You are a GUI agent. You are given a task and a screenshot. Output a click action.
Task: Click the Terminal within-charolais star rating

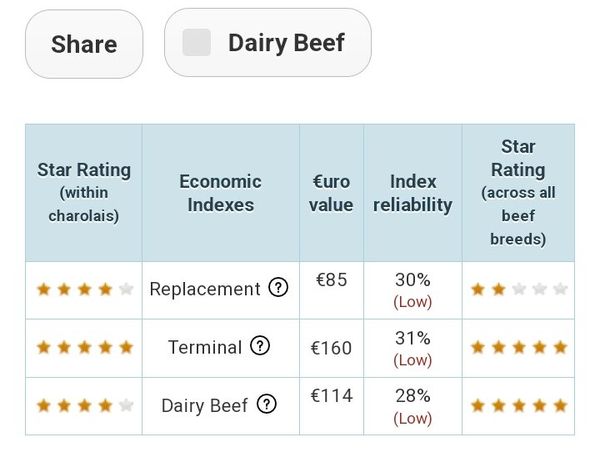(84, 347)
